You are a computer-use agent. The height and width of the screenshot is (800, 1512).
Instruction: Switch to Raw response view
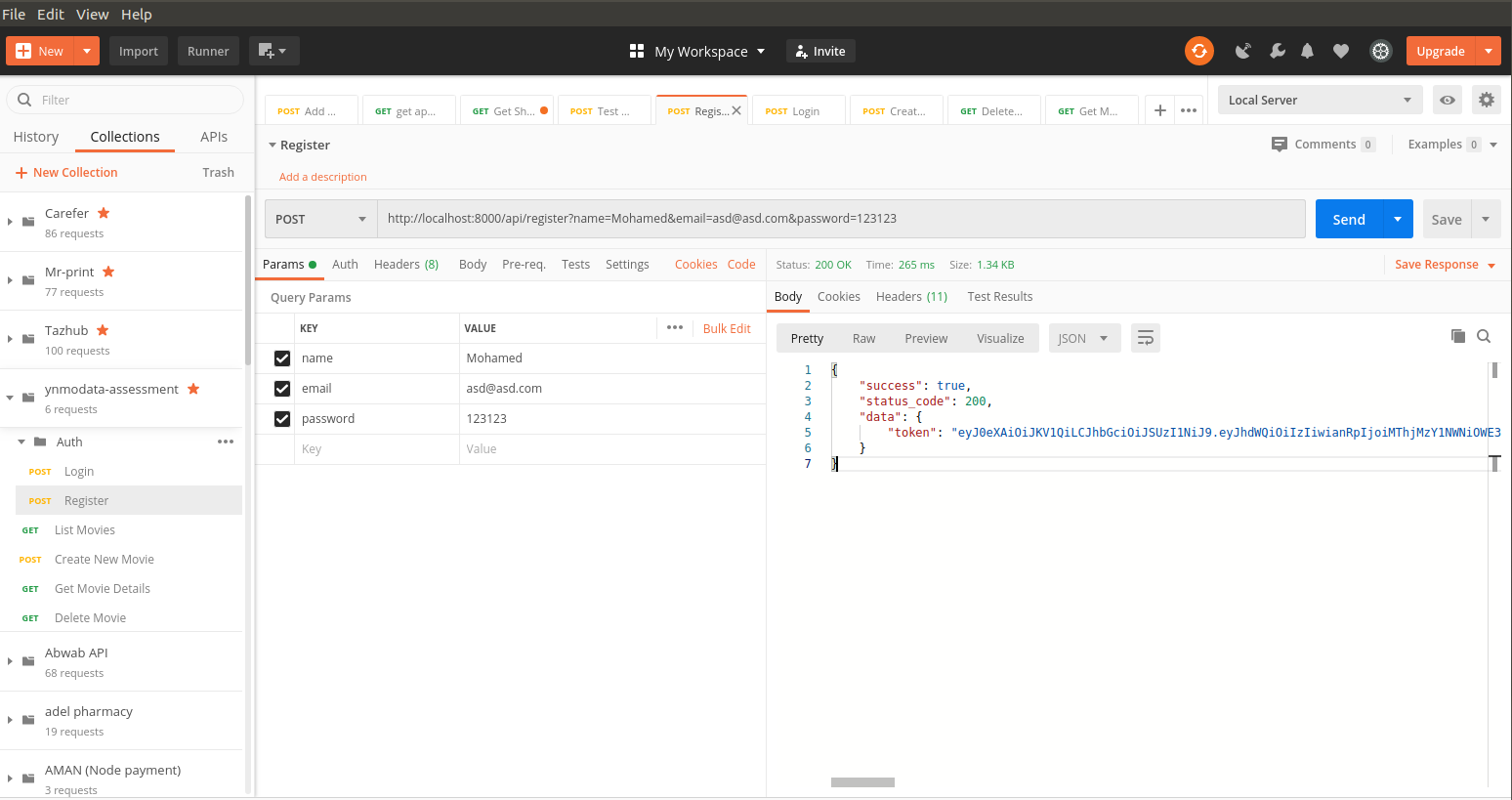click(x=863, y=338)
